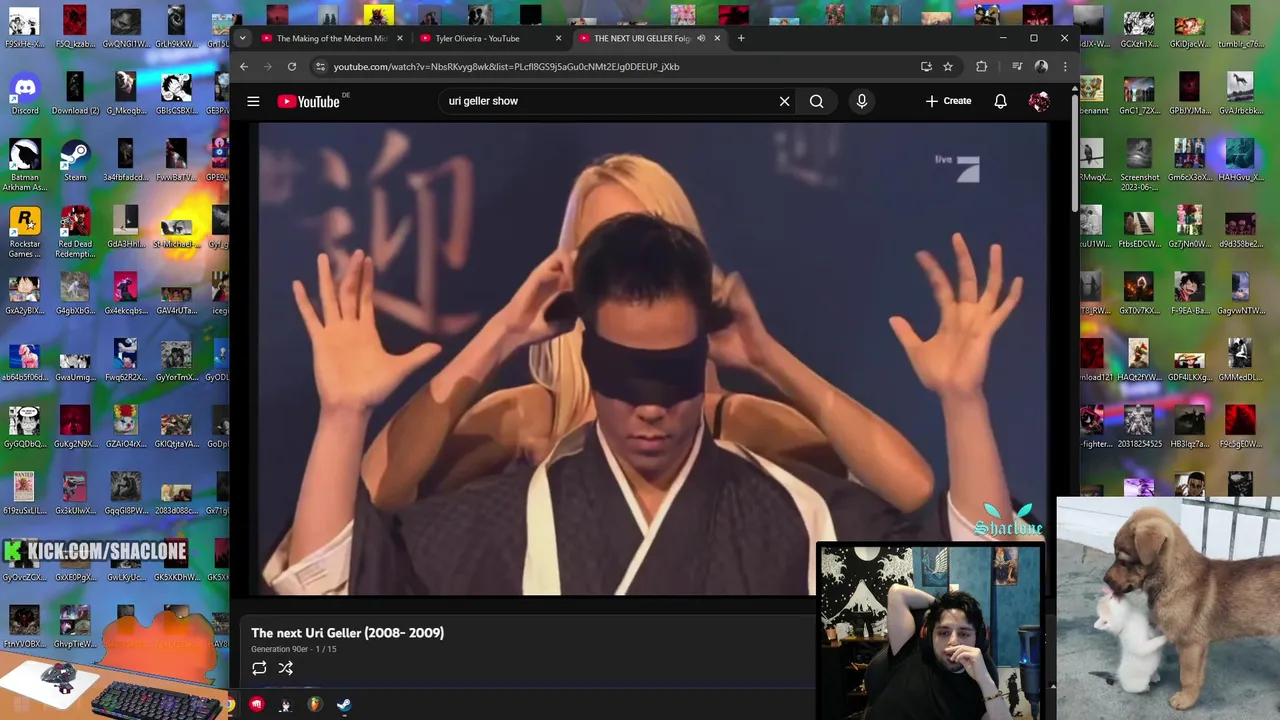
Task: Expand the tab search dropdown
Action: coord(242,38)
